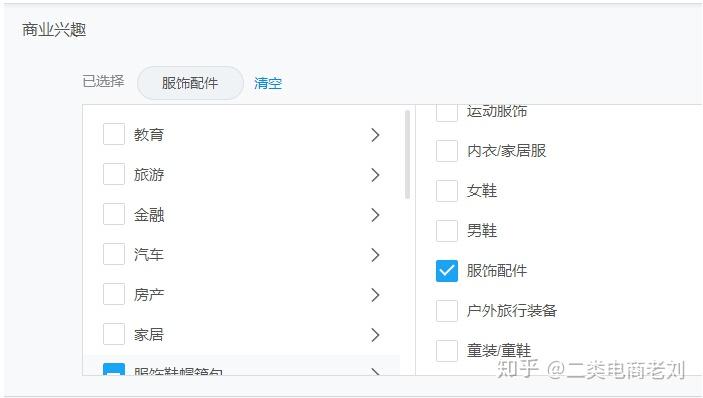Image resolution: width=703 pixels, height=398 pixels.
Task: Click the selected 服饰配件 tag
Action: 190,83
